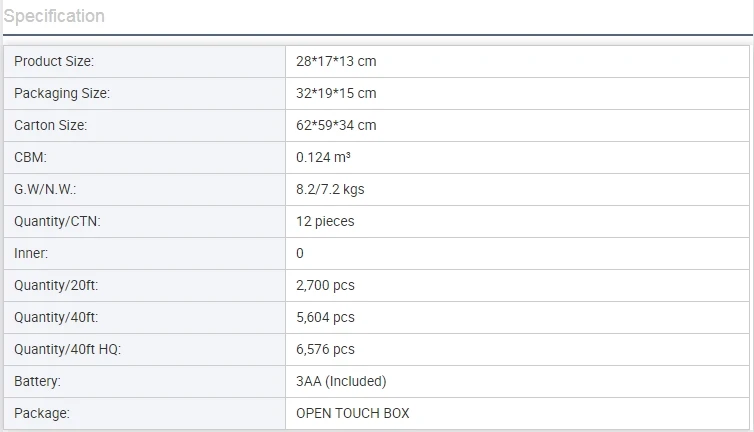Click the OPEN TOUCH BOX value
754x432 pixels.
click(353, 413)
